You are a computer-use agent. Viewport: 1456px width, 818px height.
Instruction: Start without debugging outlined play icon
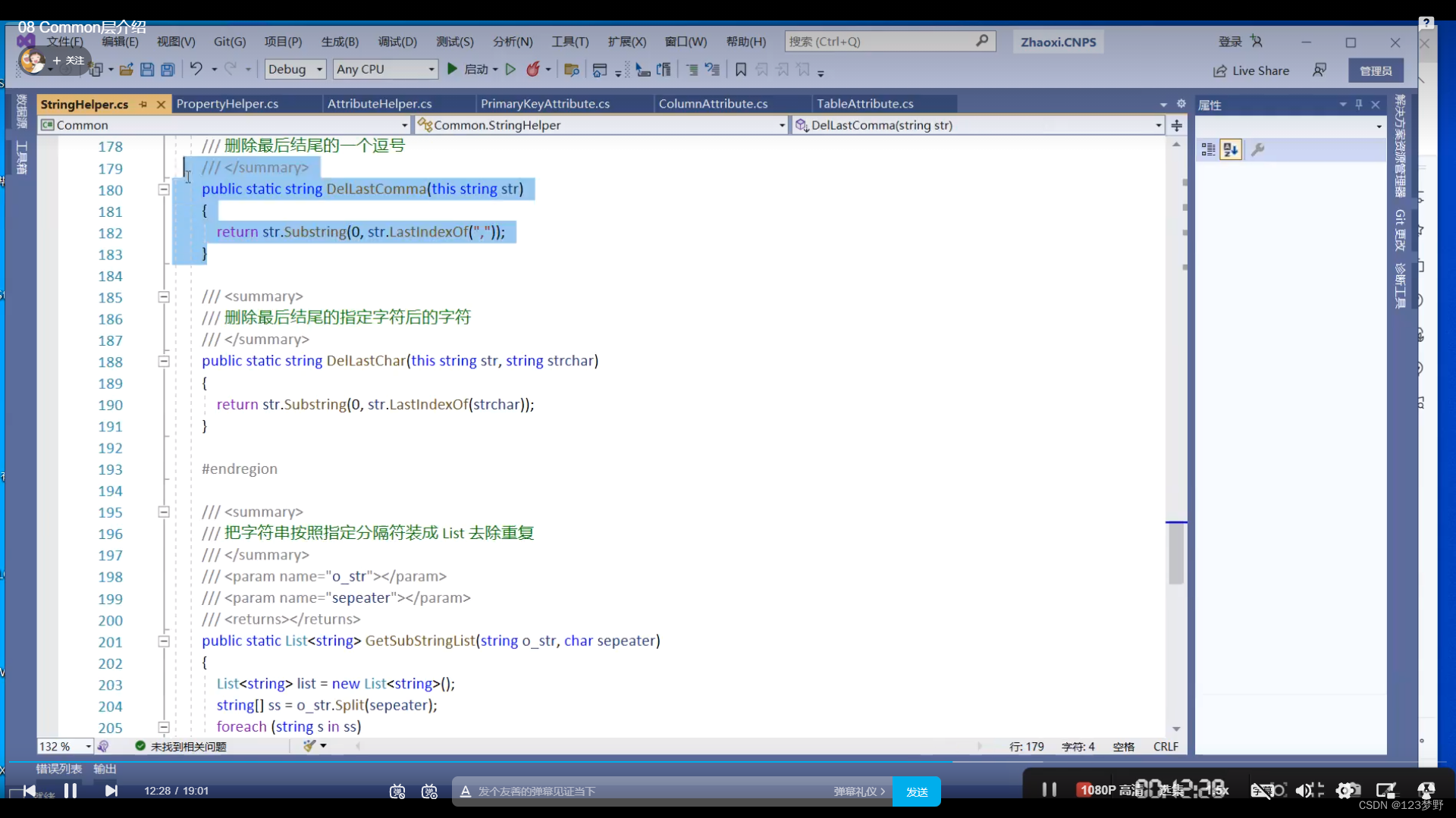tap(510, 69)
